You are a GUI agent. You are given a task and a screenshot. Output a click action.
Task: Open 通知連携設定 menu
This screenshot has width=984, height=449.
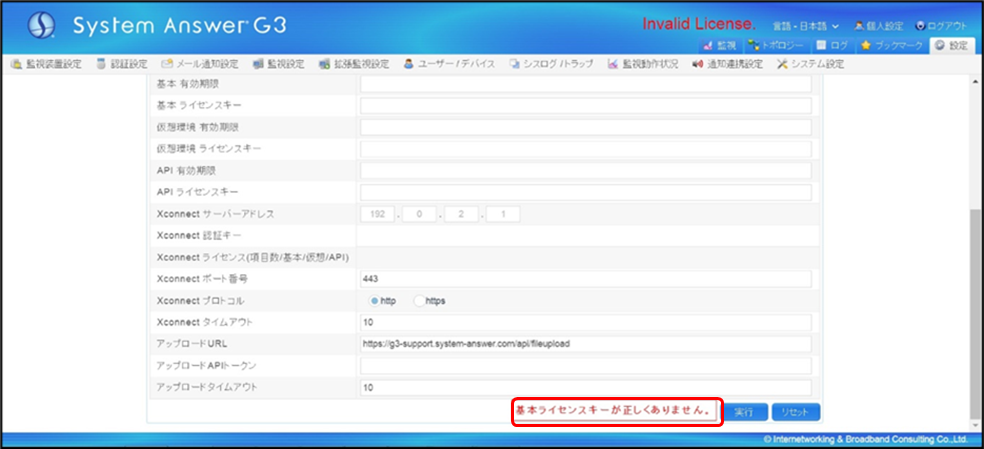click(727, 64)
